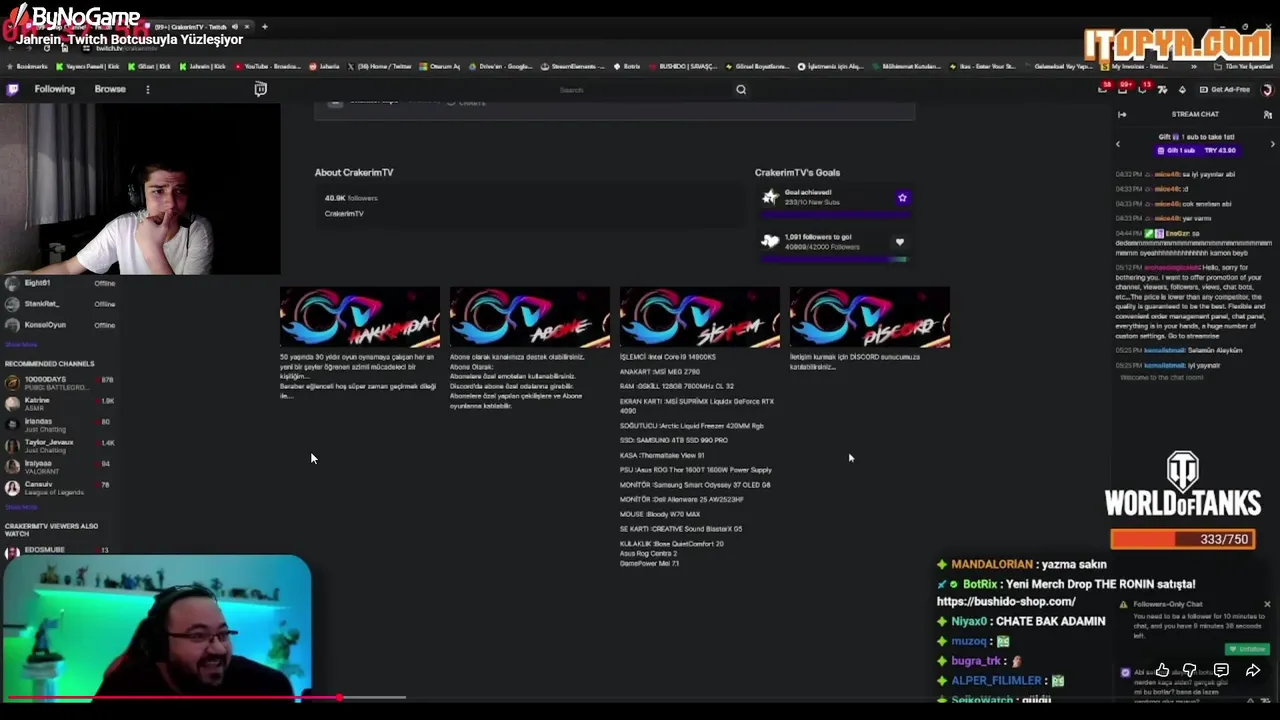Click Gift 1 sub TRY 43.90 button
Screen dimensions: 1280x720
point(1196,150)
